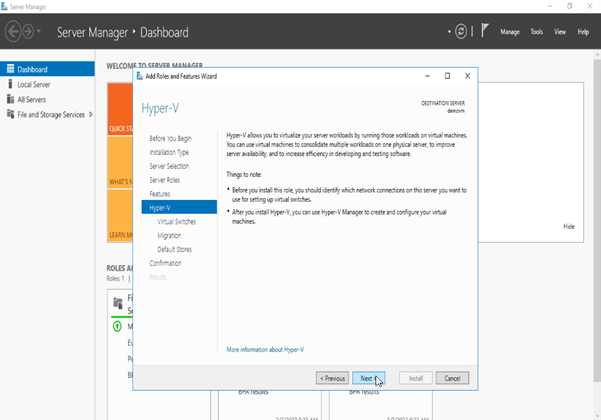Click the forward navigation arrow in Server Manager
The width and height of the screenshot is (601, 420).
pyautogui.click(x=28, y=31)
